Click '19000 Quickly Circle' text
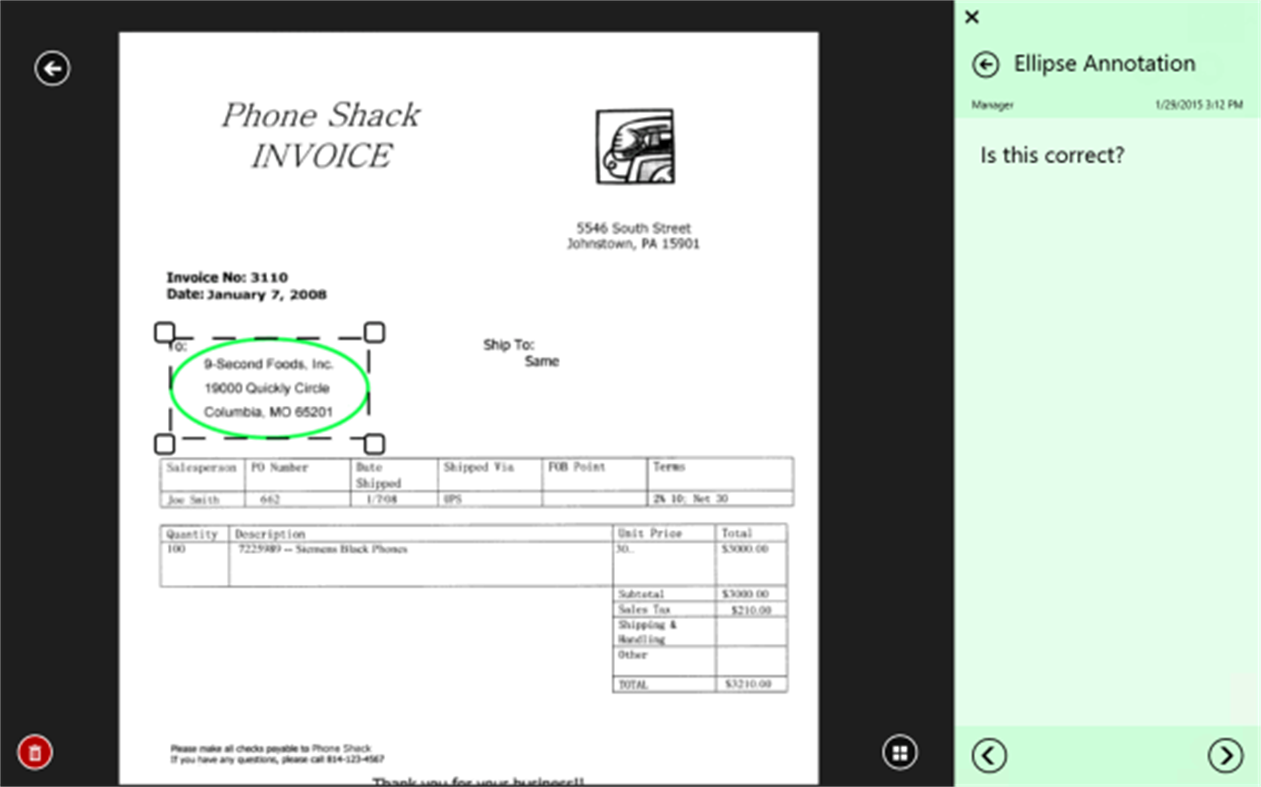This screenshot has height=787, width=1261. pyautogui.click(x=266, y=388)
